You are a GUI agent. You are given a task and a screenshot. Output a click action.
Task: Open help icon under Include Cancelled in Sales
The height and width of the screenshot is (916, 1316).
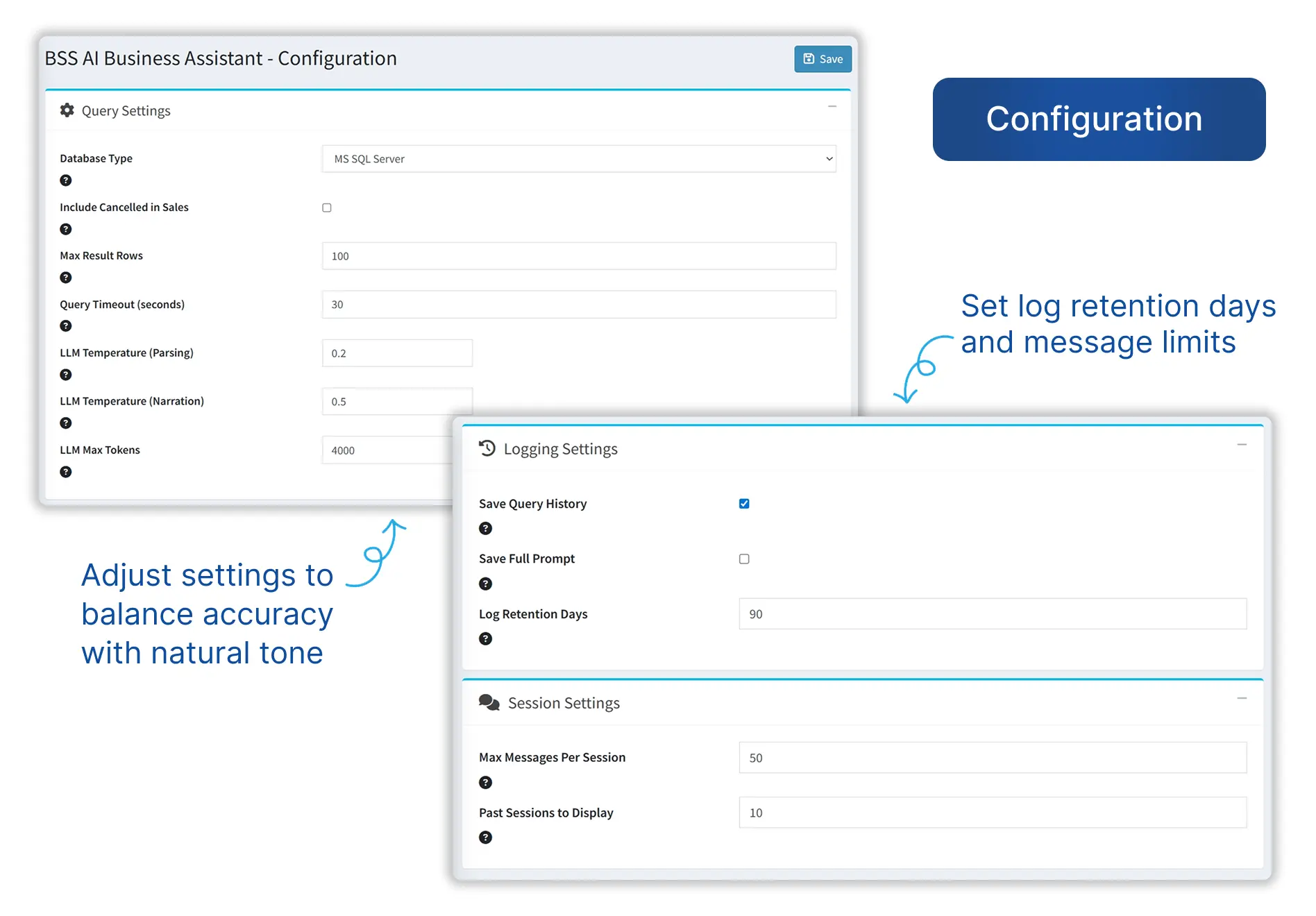click(x=66, y=229)
